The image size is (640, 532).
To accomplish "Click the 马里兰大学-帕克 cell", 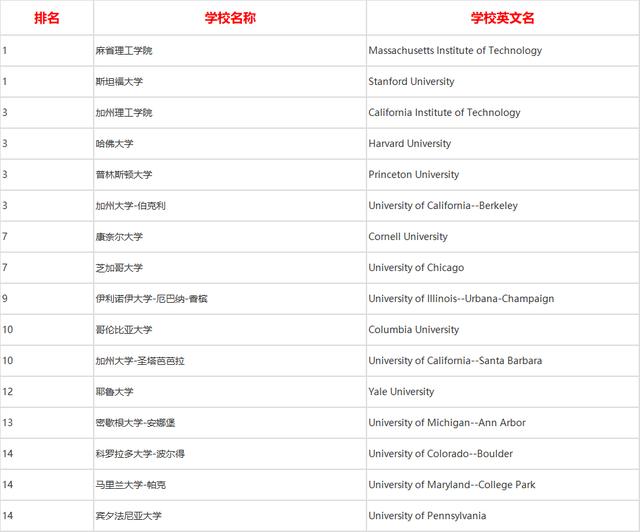I will 230,485.
